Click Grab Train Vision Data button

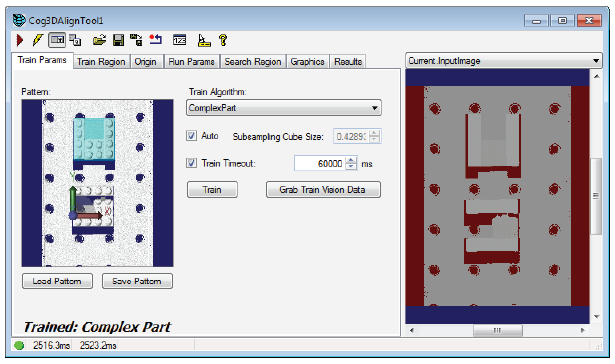(323, 190)
